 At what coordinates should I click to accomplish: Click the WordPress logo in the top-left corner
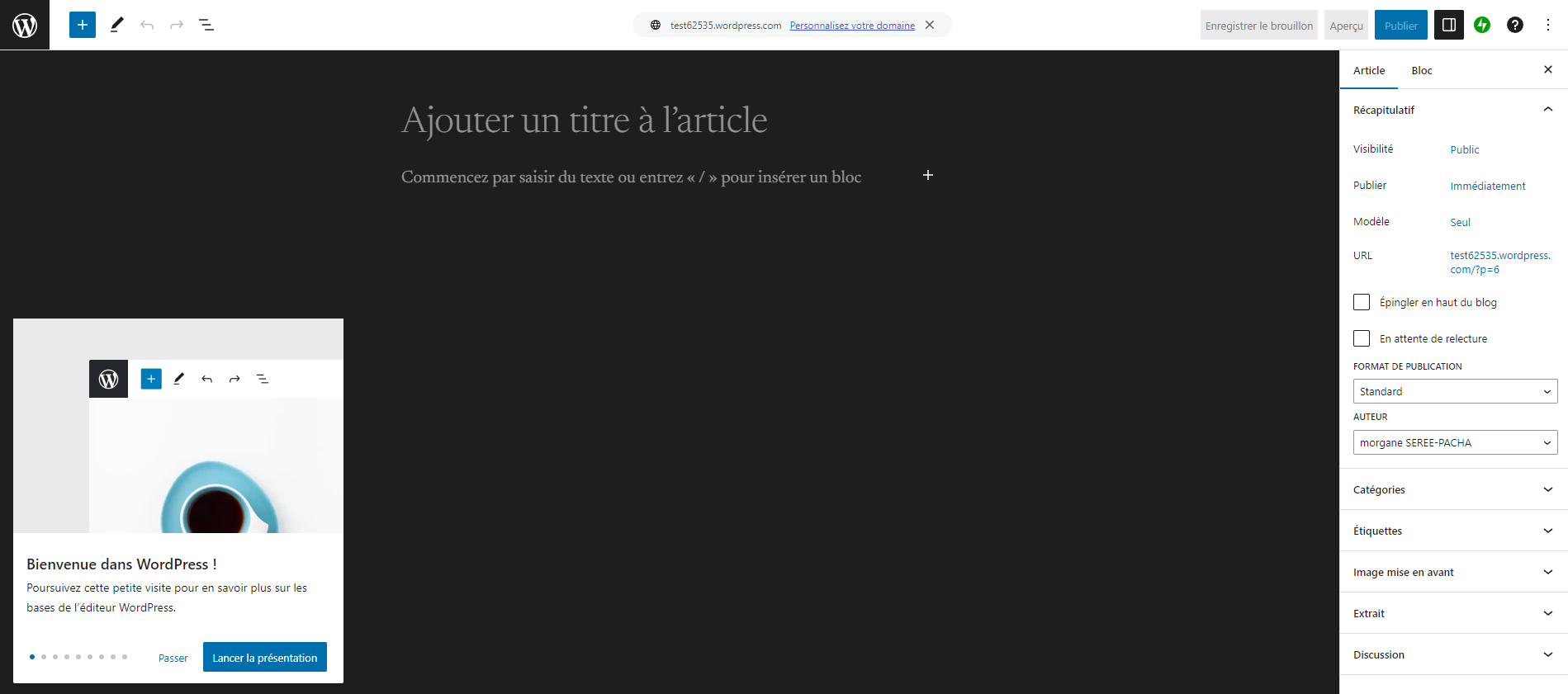pos(25,25)
